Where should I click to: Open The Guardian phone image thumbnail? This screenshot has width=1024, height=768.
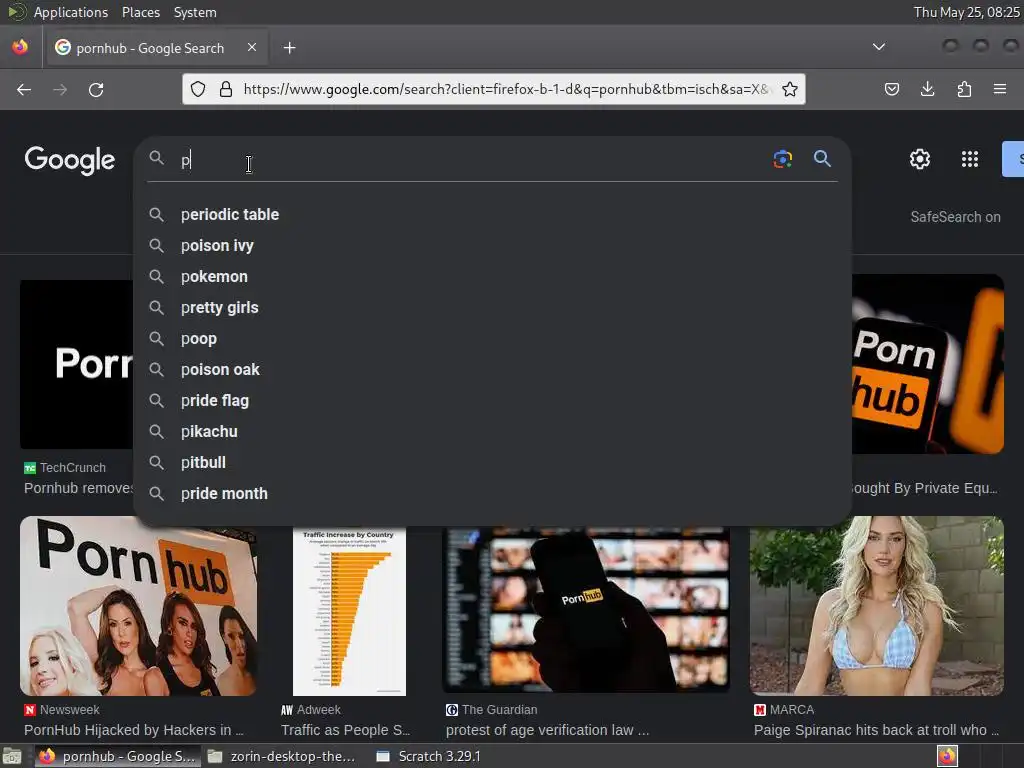(586, 609)
